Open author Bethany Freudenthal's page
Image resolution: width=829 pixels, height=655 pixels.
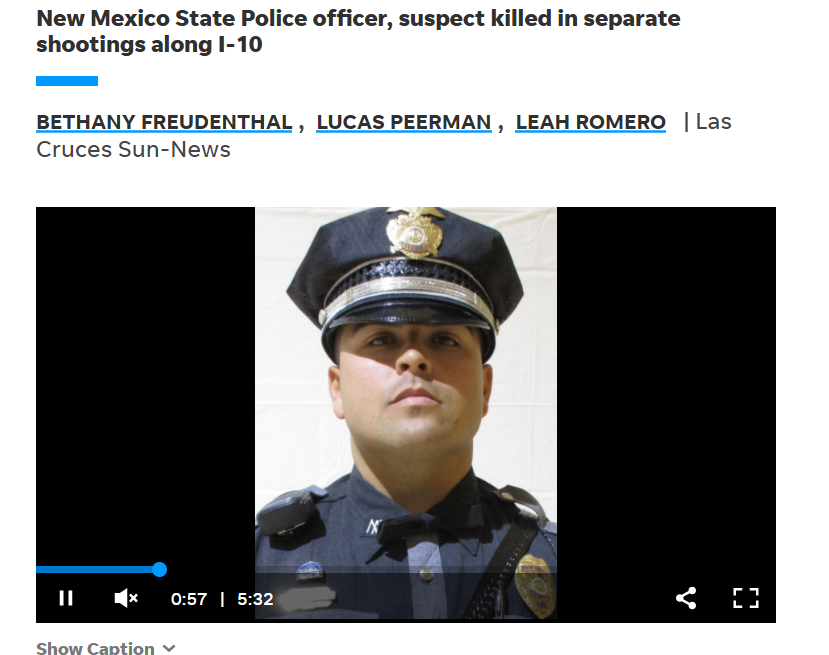click(x=164, y=122)
